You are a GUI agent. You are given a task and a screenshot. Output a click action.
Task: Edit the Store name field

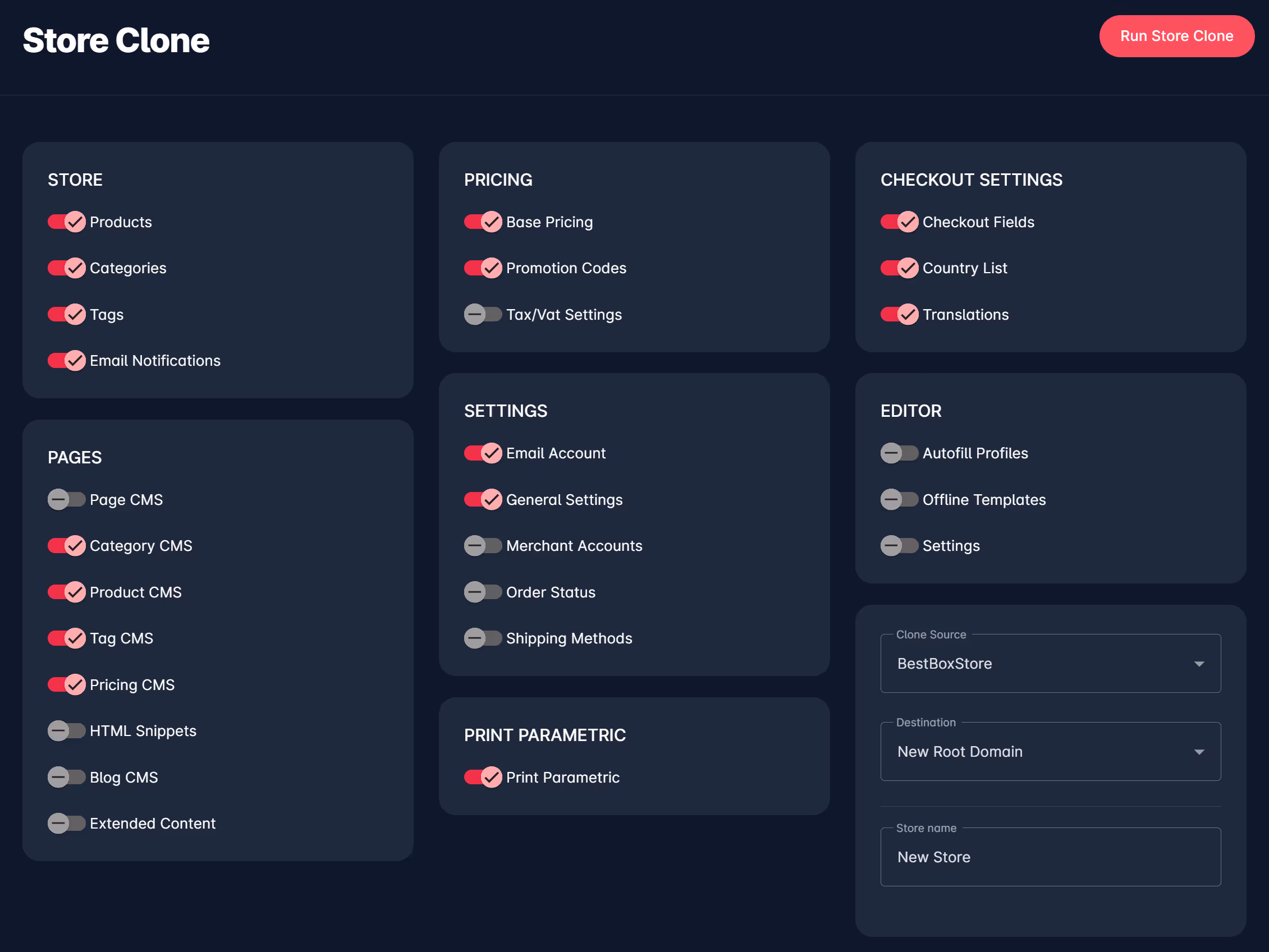click(x=1051, y=857)
